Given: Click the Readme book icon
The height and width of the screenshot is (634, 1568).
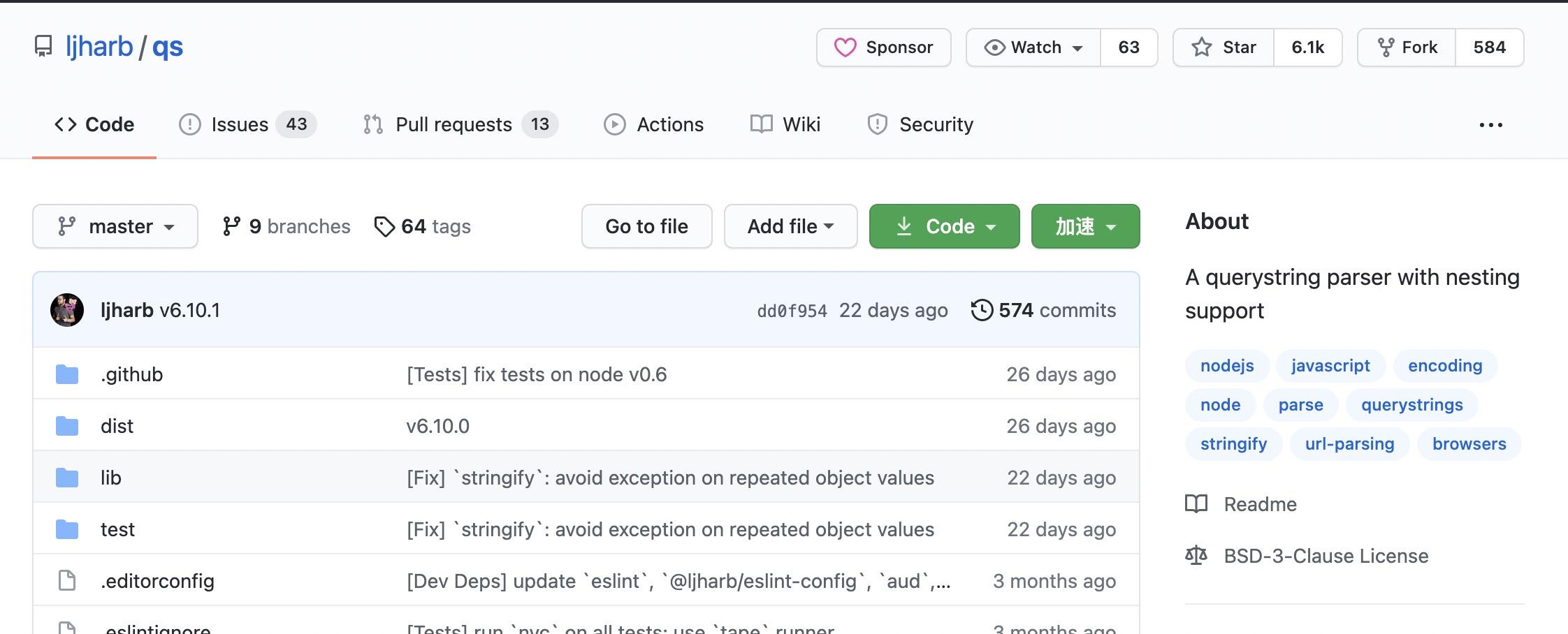Looking at the screenshot, I should pyautogui.click(x=1196, y=504).
